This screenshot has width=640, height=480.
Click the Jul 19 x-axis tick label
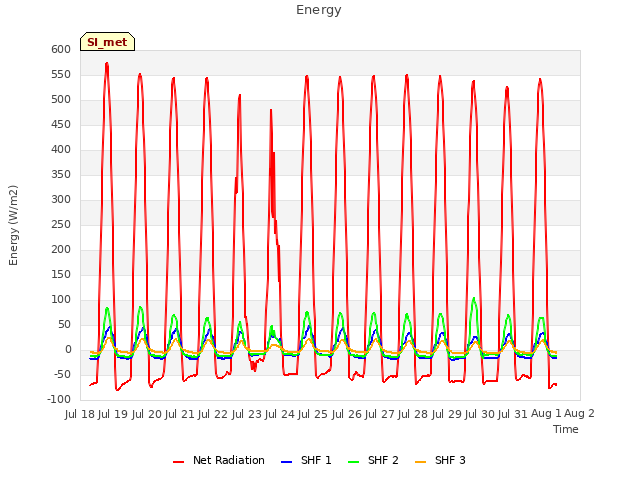pyautogui.click(x=113, y=414)
